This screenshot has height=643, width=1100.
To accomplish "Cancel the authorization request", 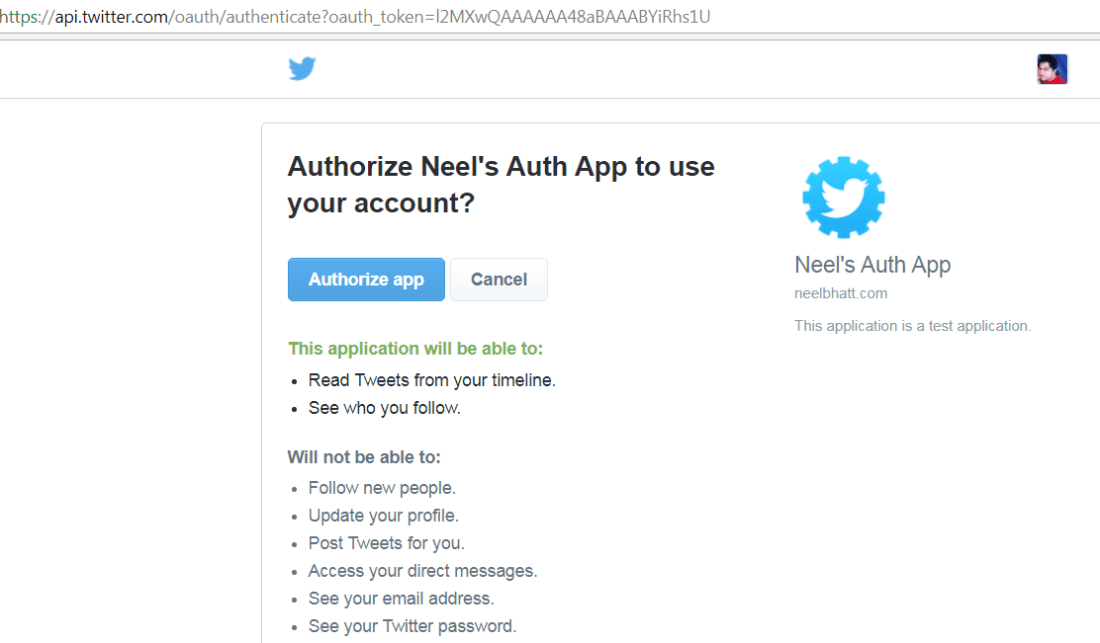I will tap(498, 280).
